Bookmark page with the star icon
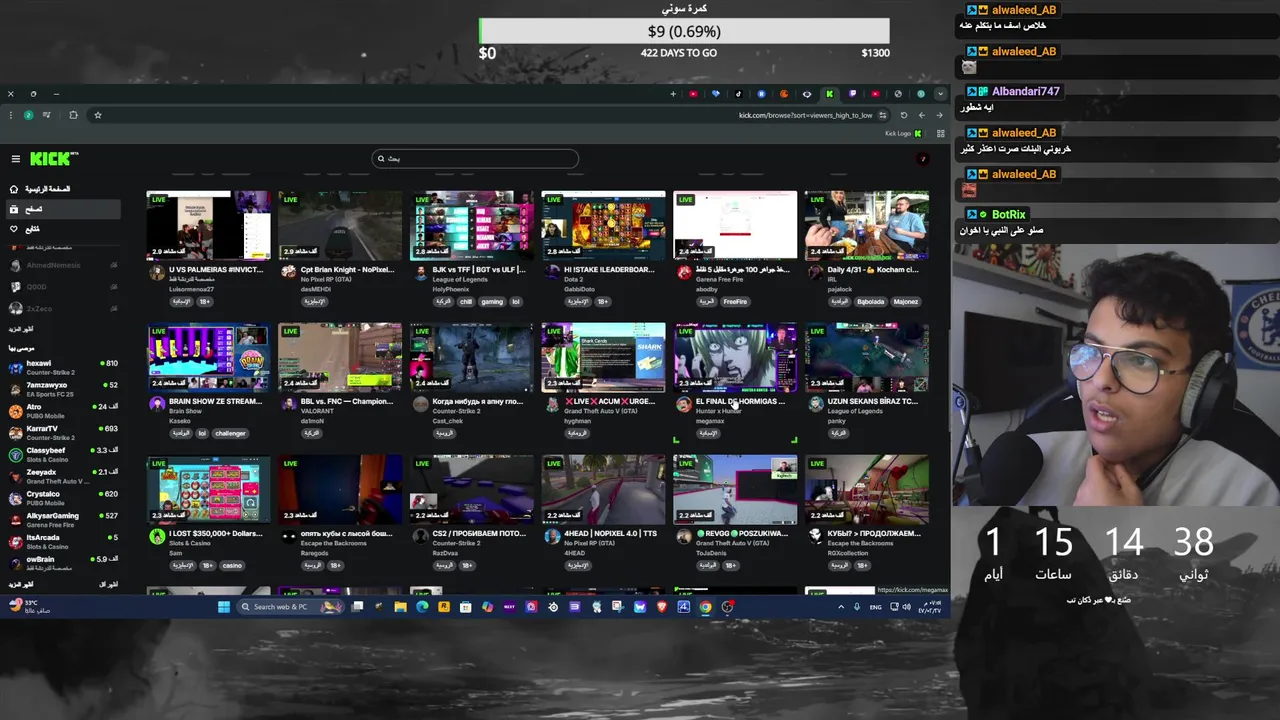Screen dimensions: 1280x720 97,115
